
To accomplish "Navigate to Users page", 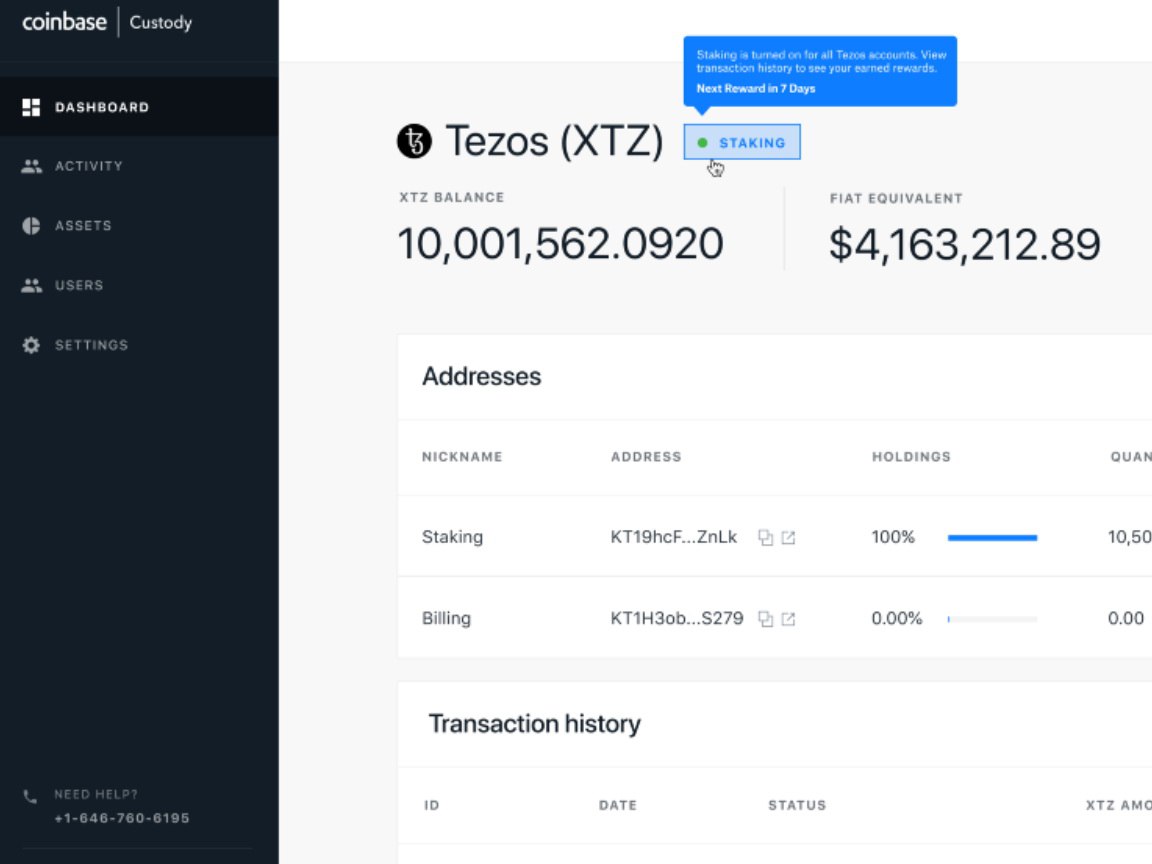I will coord(140,285).
